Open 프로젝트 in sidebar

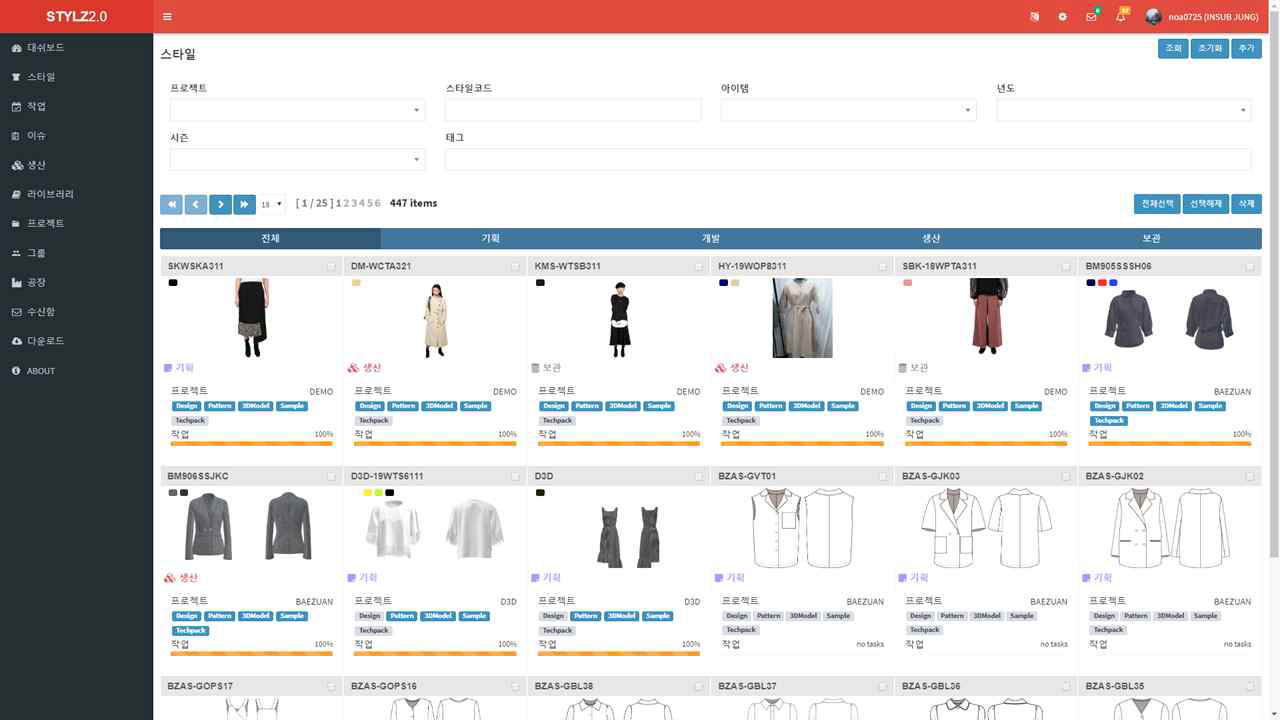click(x=77, y=224)
